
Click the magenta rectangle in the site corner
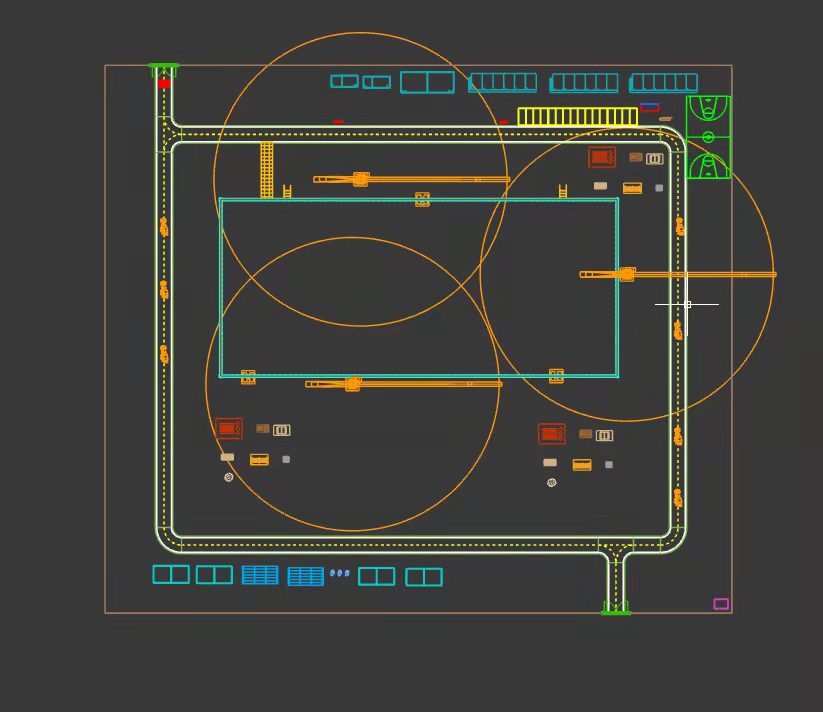tap(721, 604)
